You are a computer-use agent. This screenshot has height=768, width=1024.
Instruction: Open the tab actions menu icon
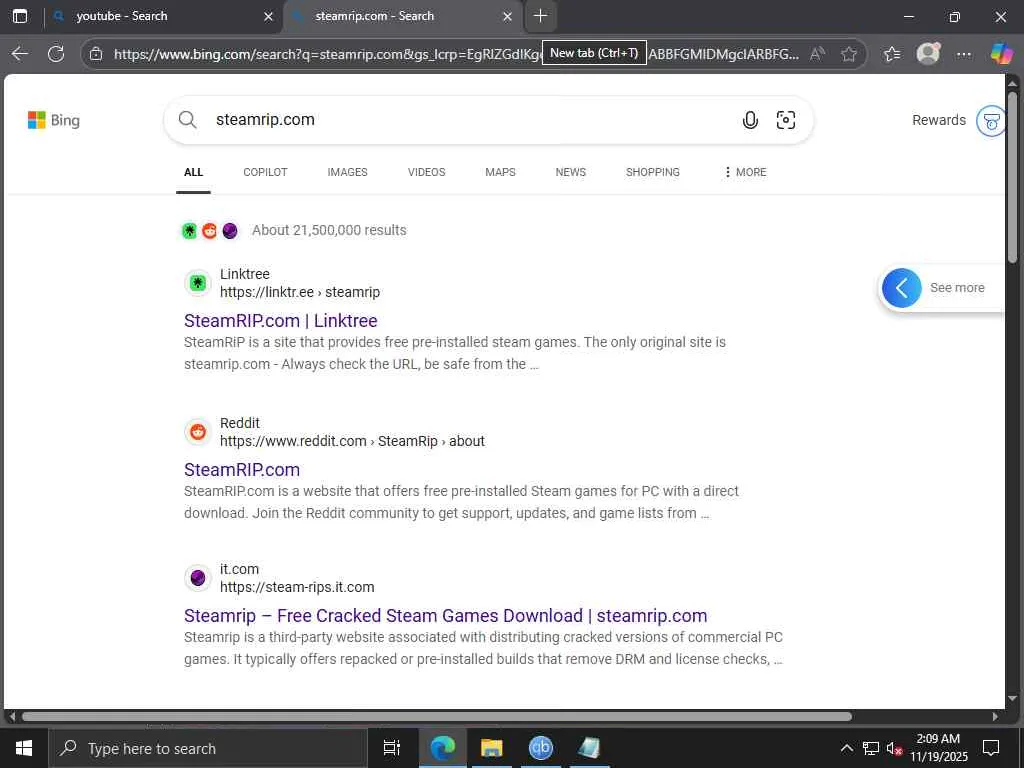click(x=20, y=16)
